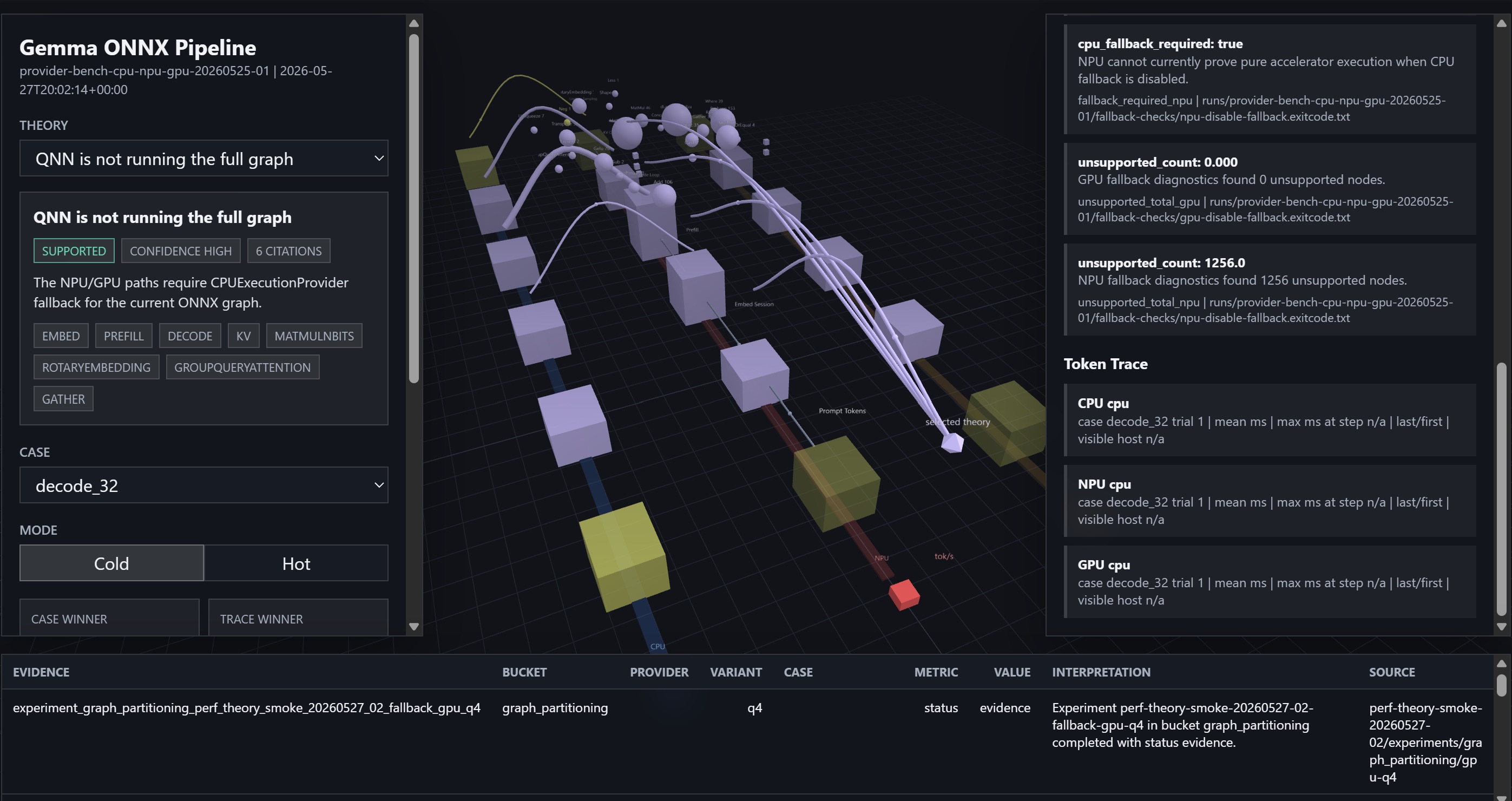Select the ROTARYEMBEDDING tag
The height and width of the screenshot is (801, 1512).
[96, 367]
